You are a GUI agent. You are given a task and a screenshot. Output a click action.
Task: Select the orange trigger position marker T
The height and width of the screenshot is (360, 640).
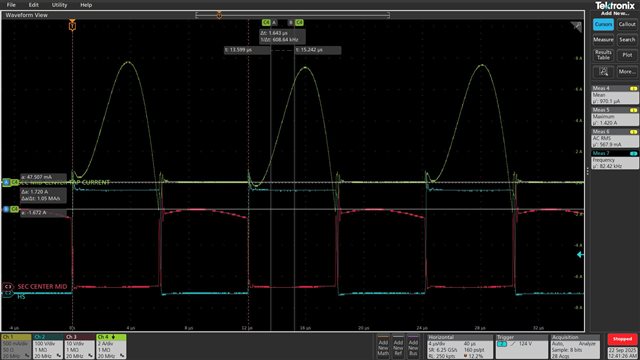pyautogui.click(x=72, y=26)
